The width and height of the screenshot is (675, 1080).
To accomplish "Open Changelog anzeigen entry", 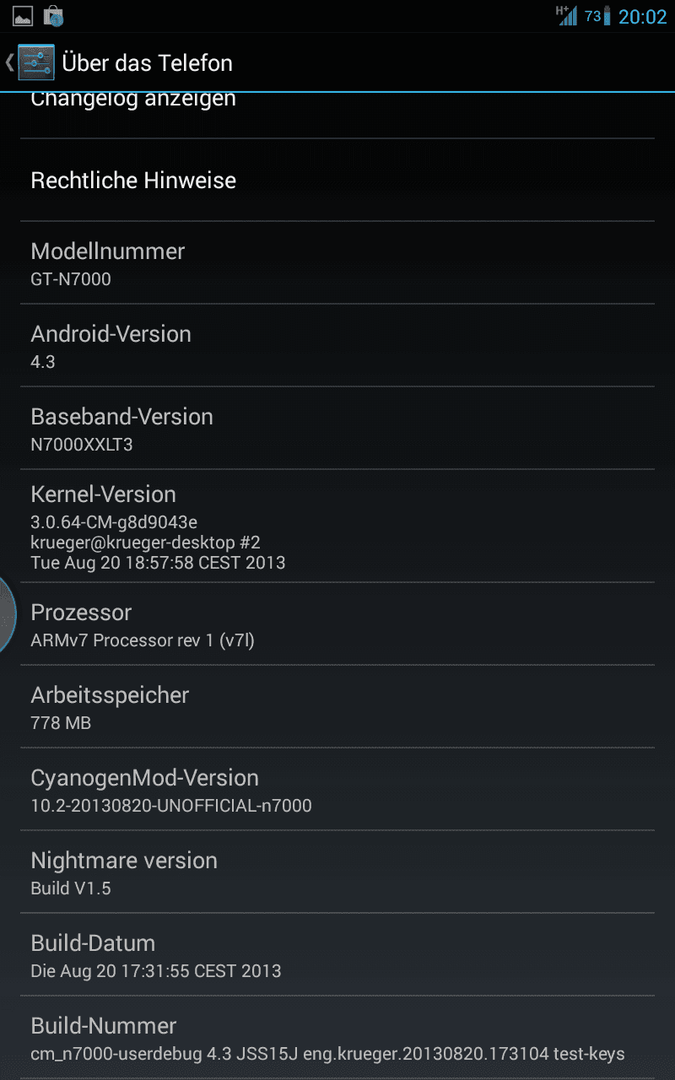I will pyautogui.click(x=338, y=115).
